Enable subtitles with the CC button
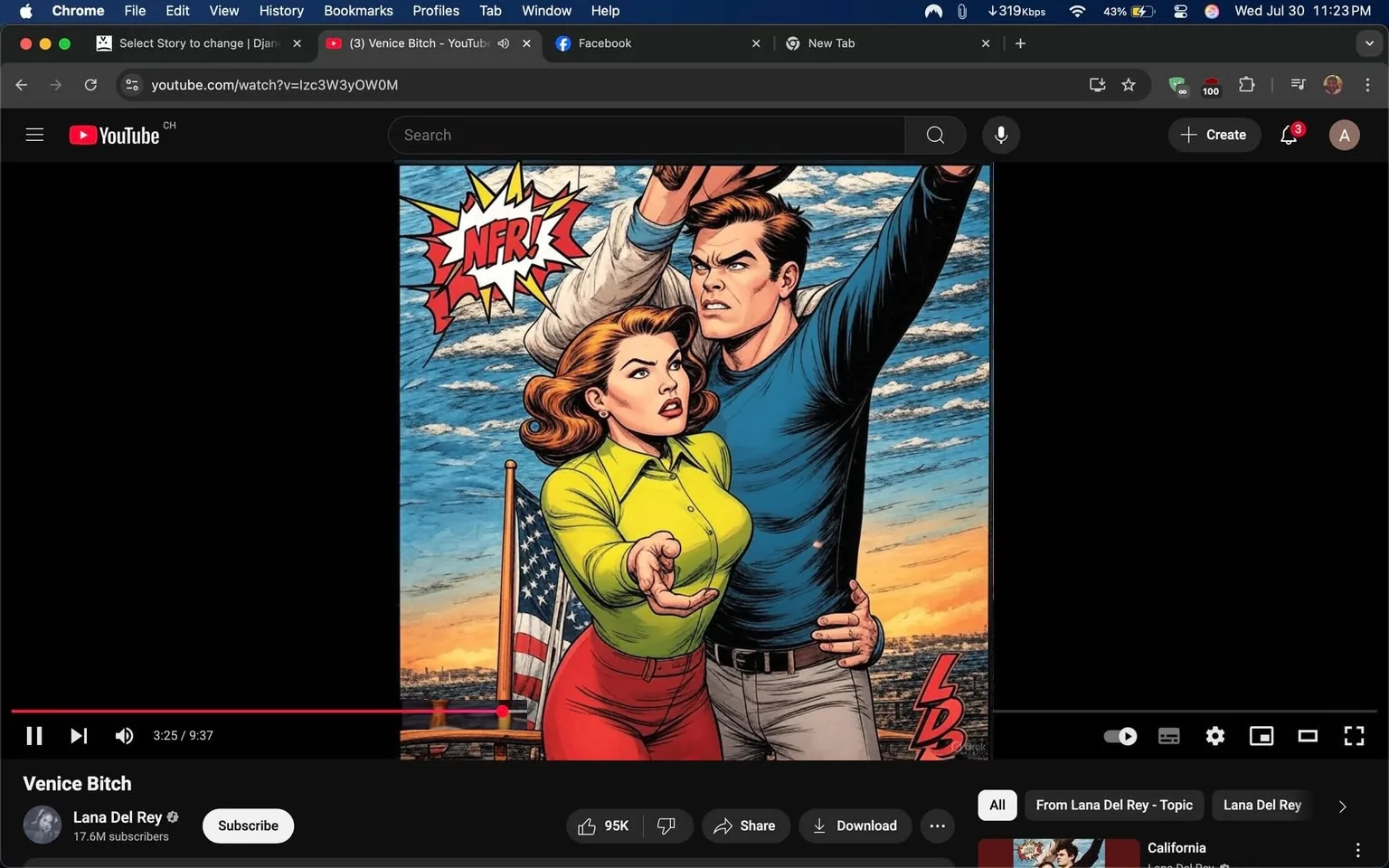The width and height of the screenshot is (1389, 868). 1168,735
